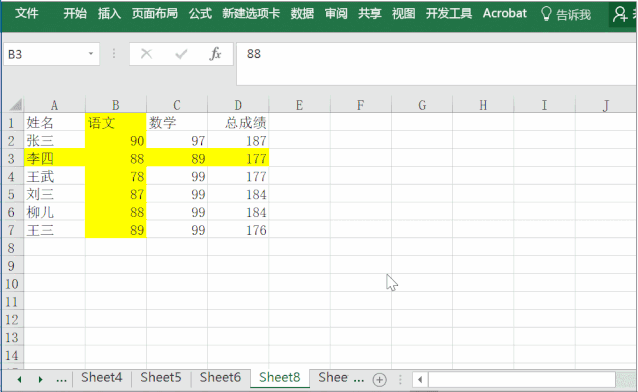Select cell with name 王三
Viewport: 638px width, 392px height.
pyautogui.click(x=55, y=230)
